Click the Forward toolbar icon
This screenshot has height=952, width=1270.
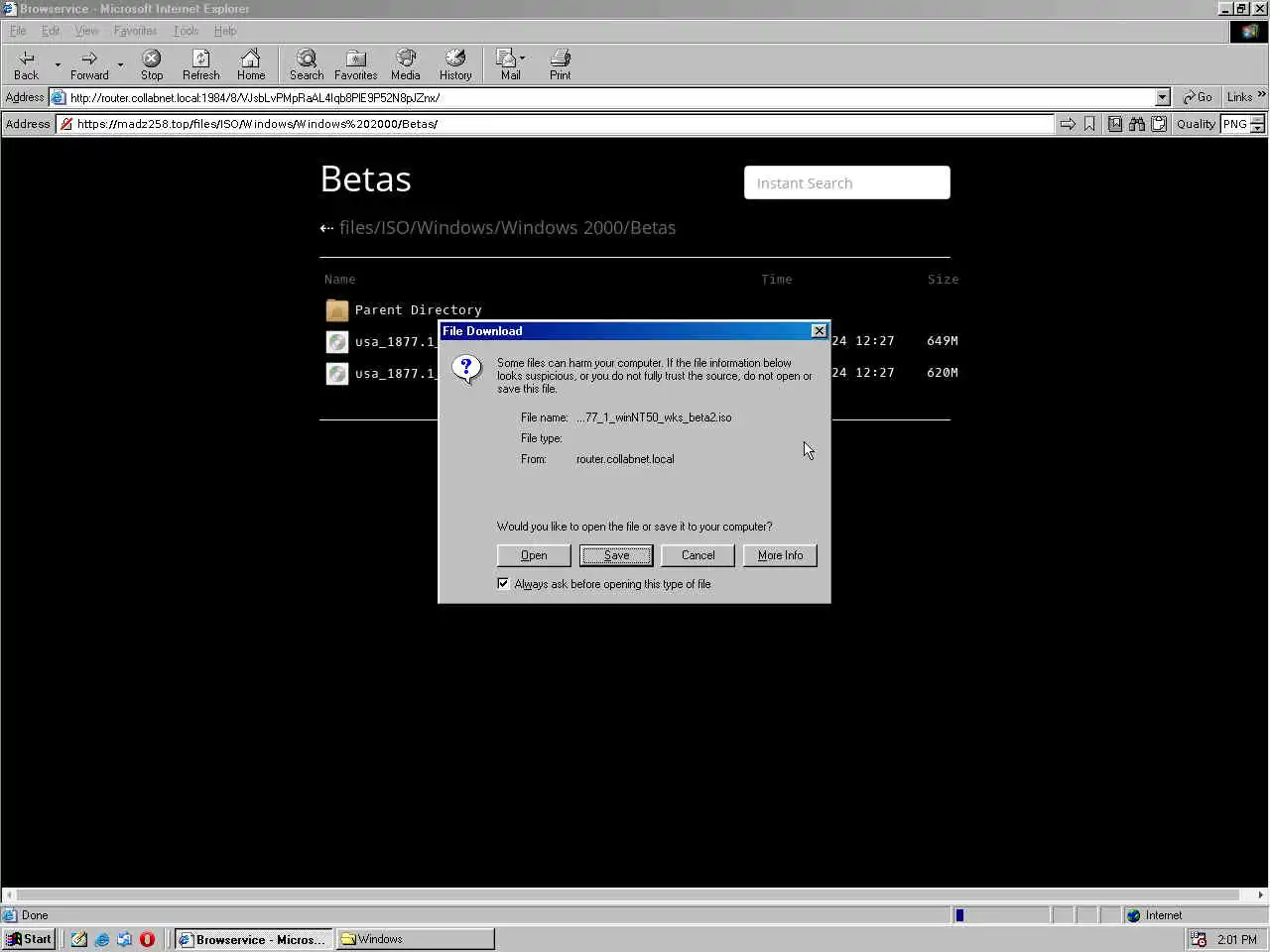pos(89,59)
